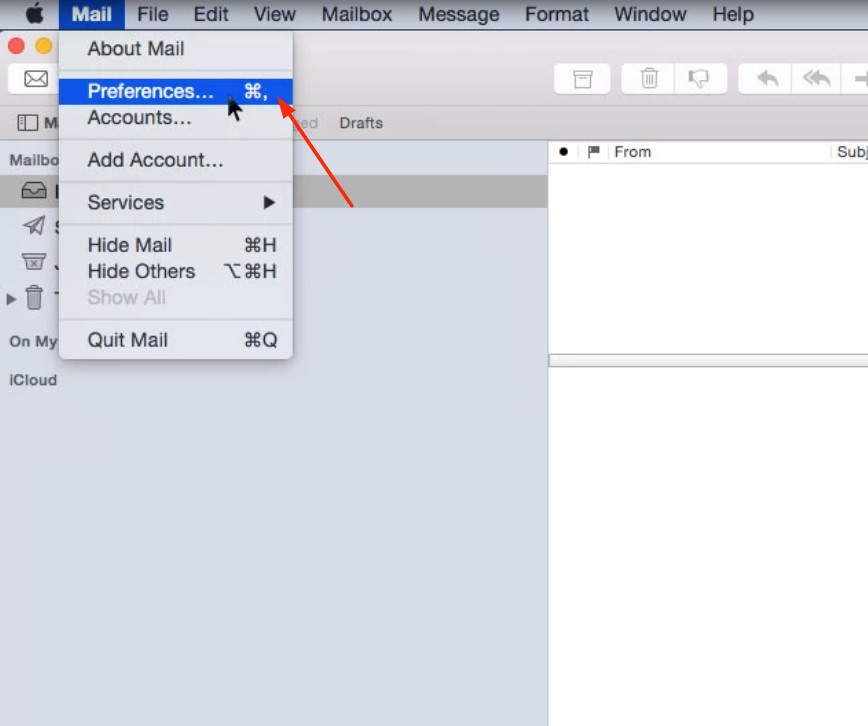The width and height of the screenshot is (868, 726).
Task: Sort by the flag column header
Action: coord(593,152)
